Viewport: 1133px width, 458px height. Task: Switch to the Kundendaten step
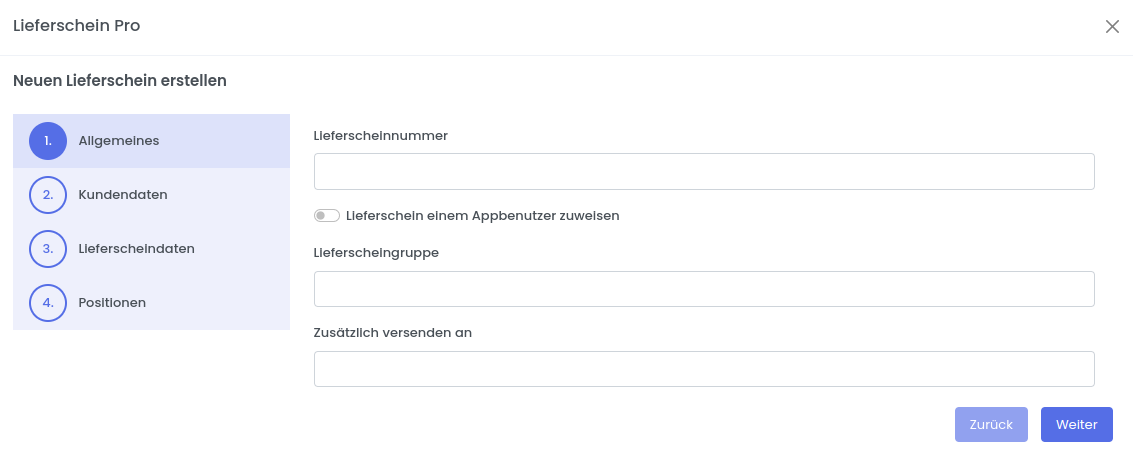[123, 195]
